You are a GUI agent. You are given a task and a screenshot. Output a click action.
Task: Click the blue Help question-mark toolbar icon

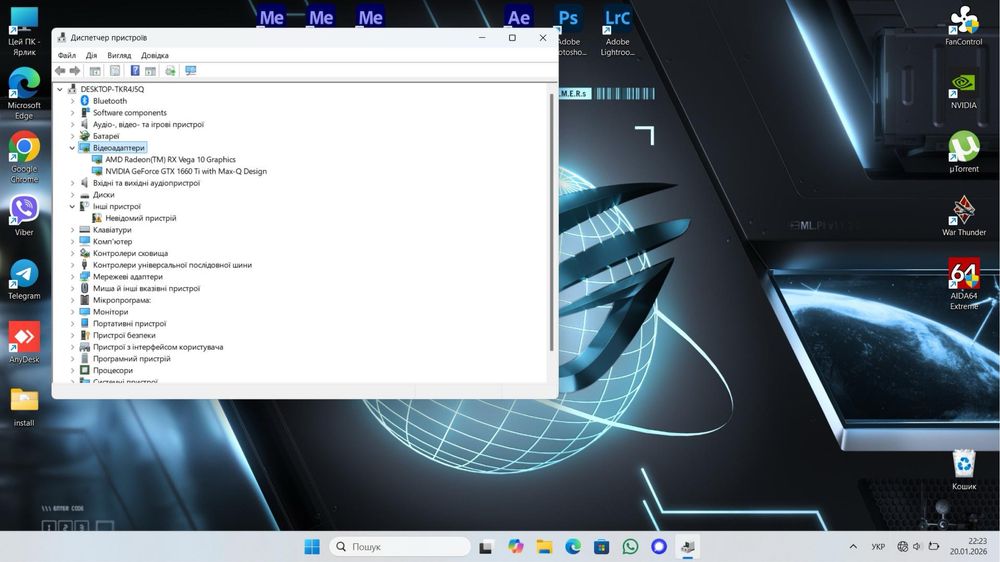click(135, 71)
